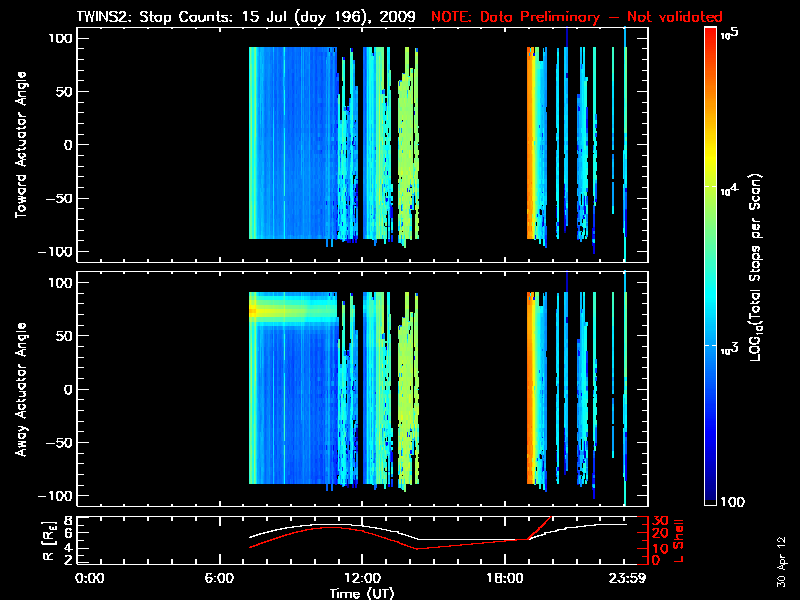Click the 'Time (UT)' x-axis label
This screenshot has height=600, width=800.
point(361,592)
